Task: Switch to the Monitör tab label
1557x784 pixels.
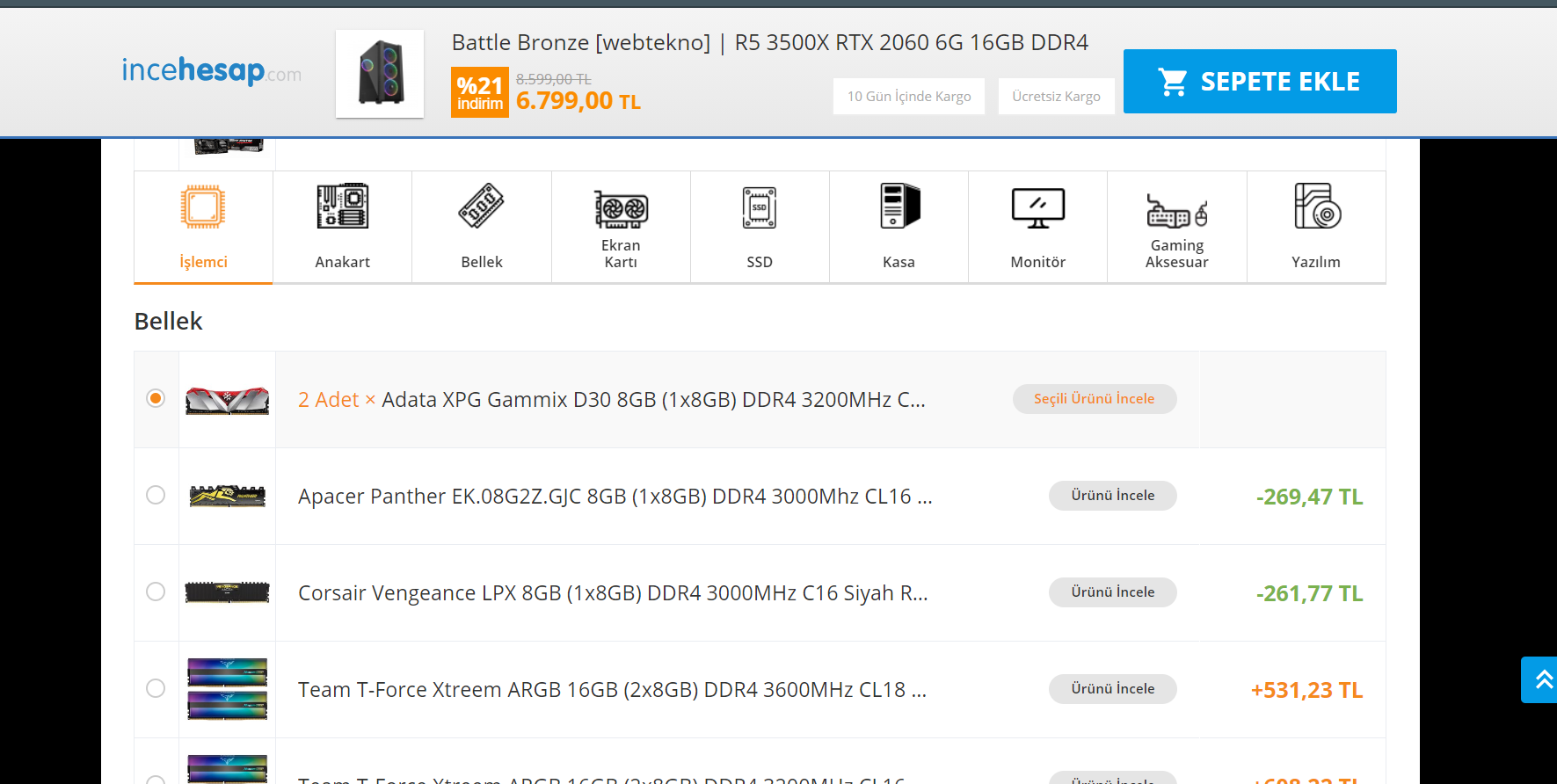Action: [1038, 262]
